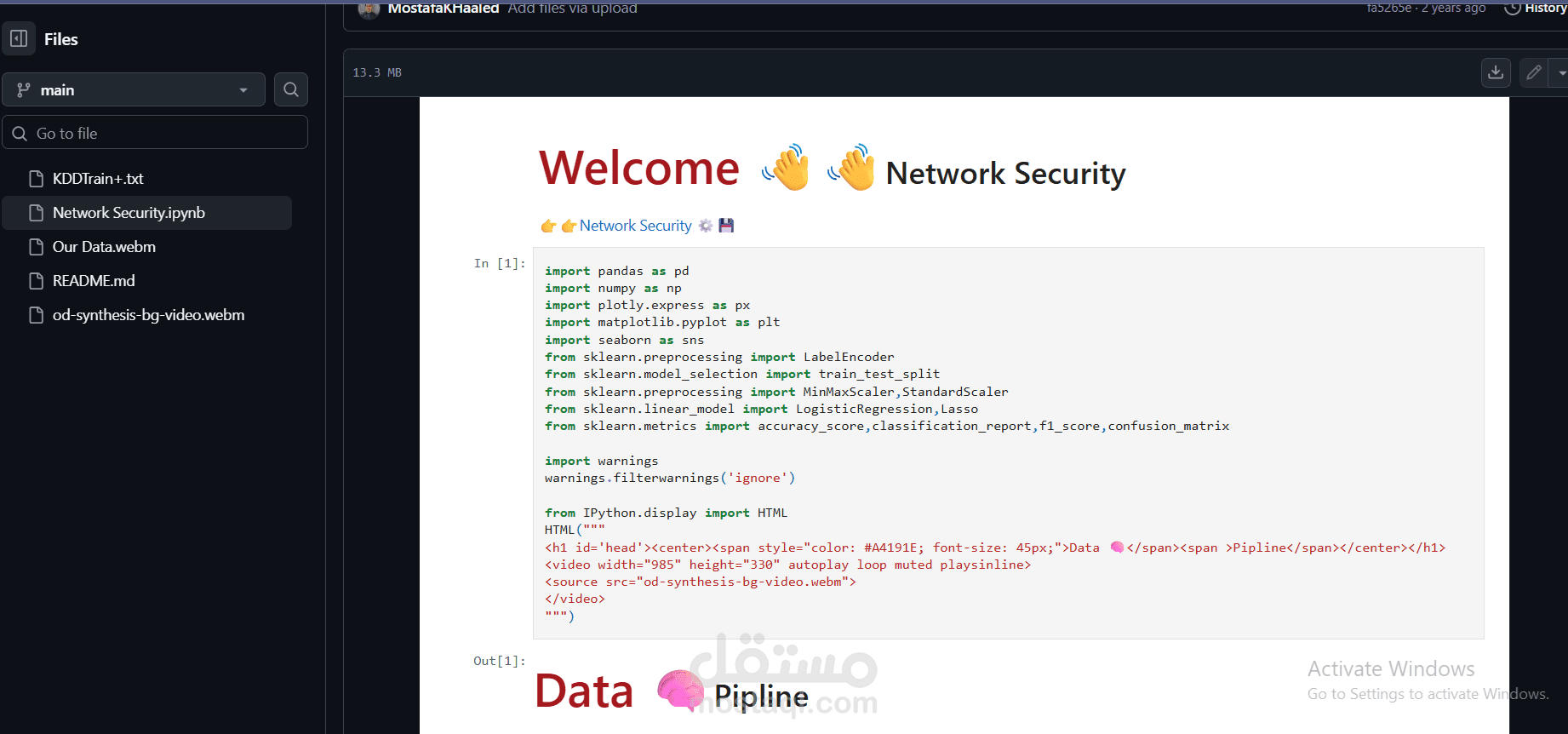1568x734 pixels.
Task: Click MostafaKHaaled avatar image
Action: point(369,9)
